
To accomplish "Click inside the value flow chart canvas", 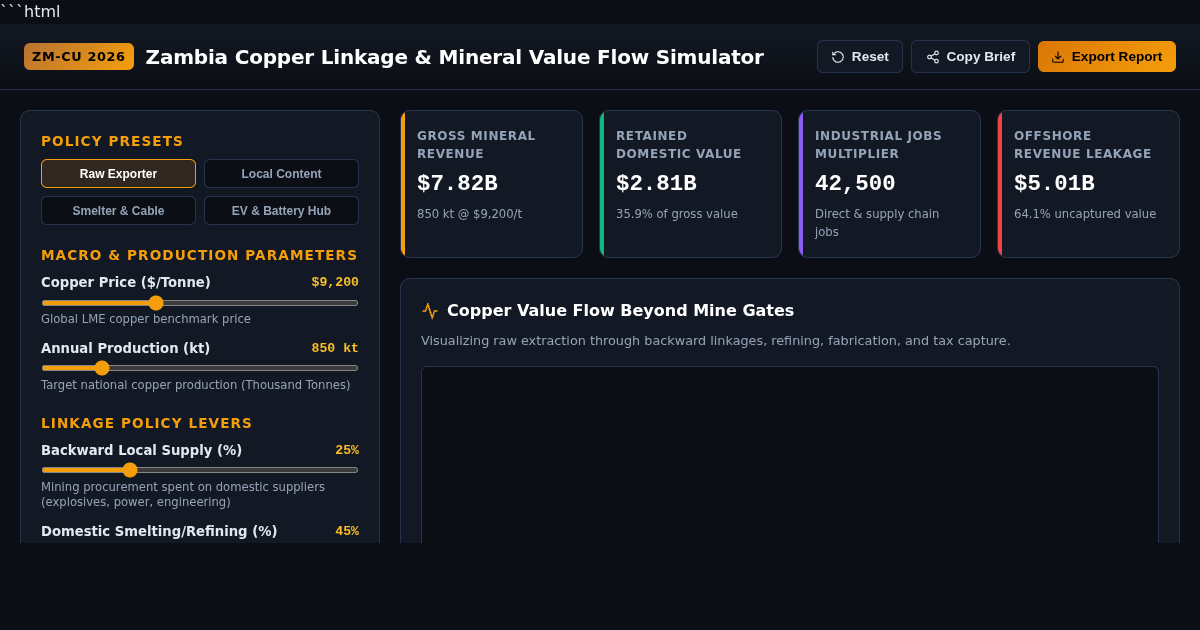I will 790,455.
